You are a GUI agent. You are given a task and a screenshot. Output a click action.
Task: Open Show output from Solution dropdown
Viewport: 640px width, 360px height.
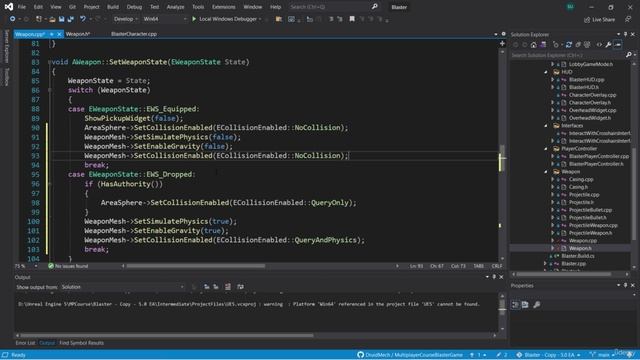122,287
